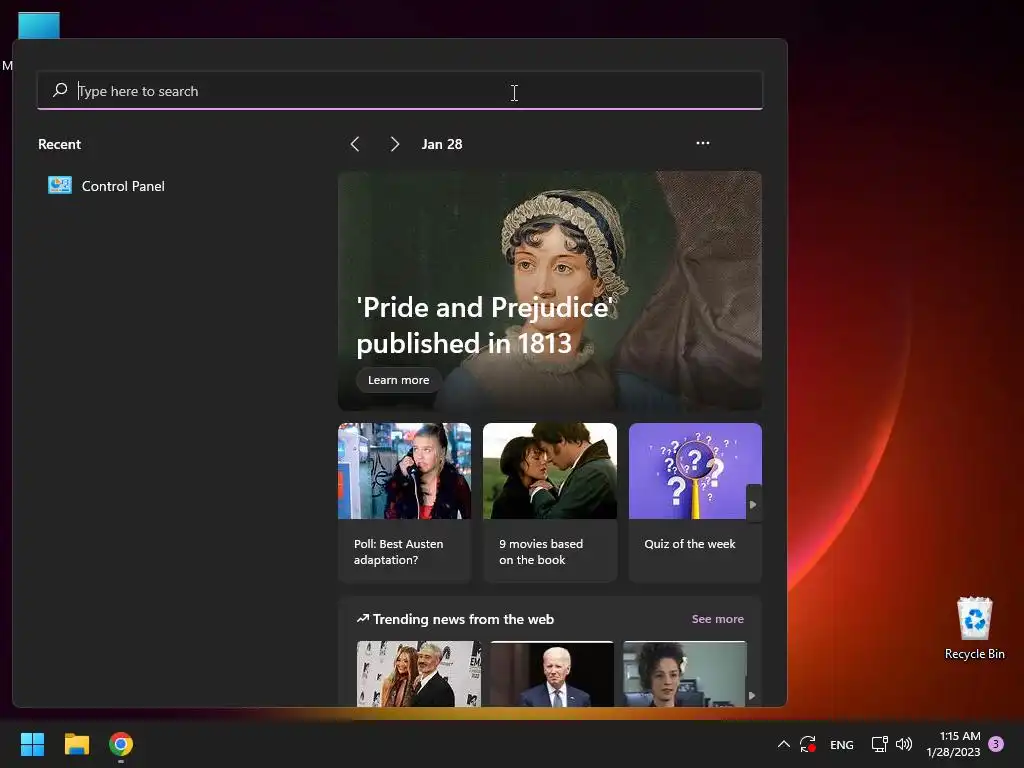The height and width of the screenshot is (768, 1024).
Task: Click the Windows Start button
Action: click(33, 744)
